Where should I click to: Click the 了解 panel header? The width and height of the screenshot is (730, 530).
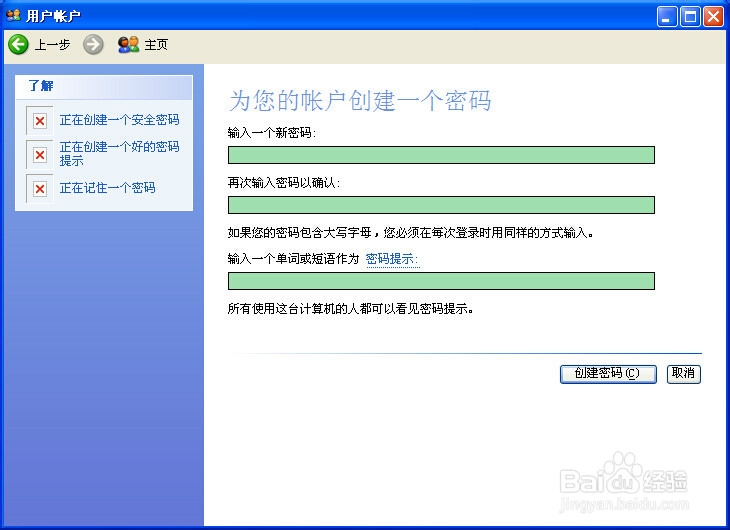(104, 87)
